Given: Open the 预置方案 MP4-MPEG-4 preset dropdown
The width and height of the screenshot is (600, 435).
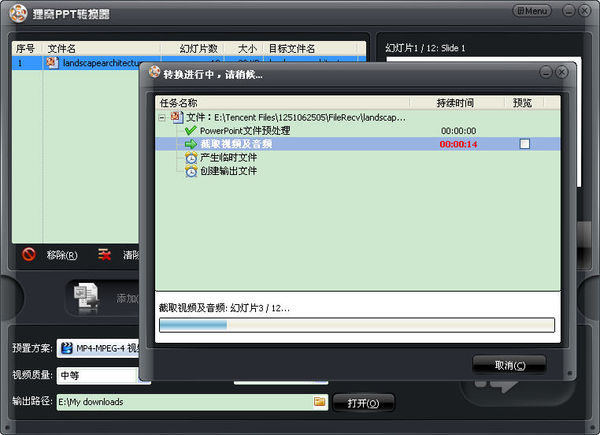Looking at the screenshot, I should [99, 348].
